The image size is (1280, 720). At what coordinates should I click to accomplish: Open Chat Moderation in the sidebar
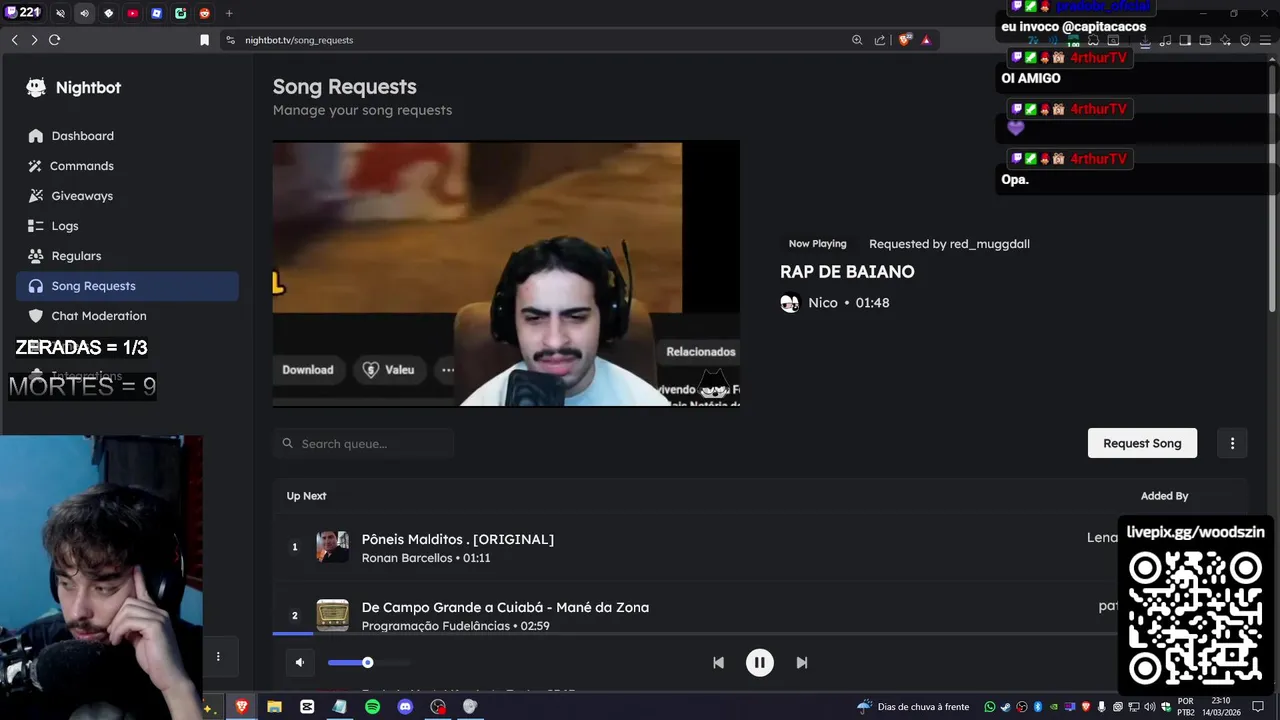[127, 316]
